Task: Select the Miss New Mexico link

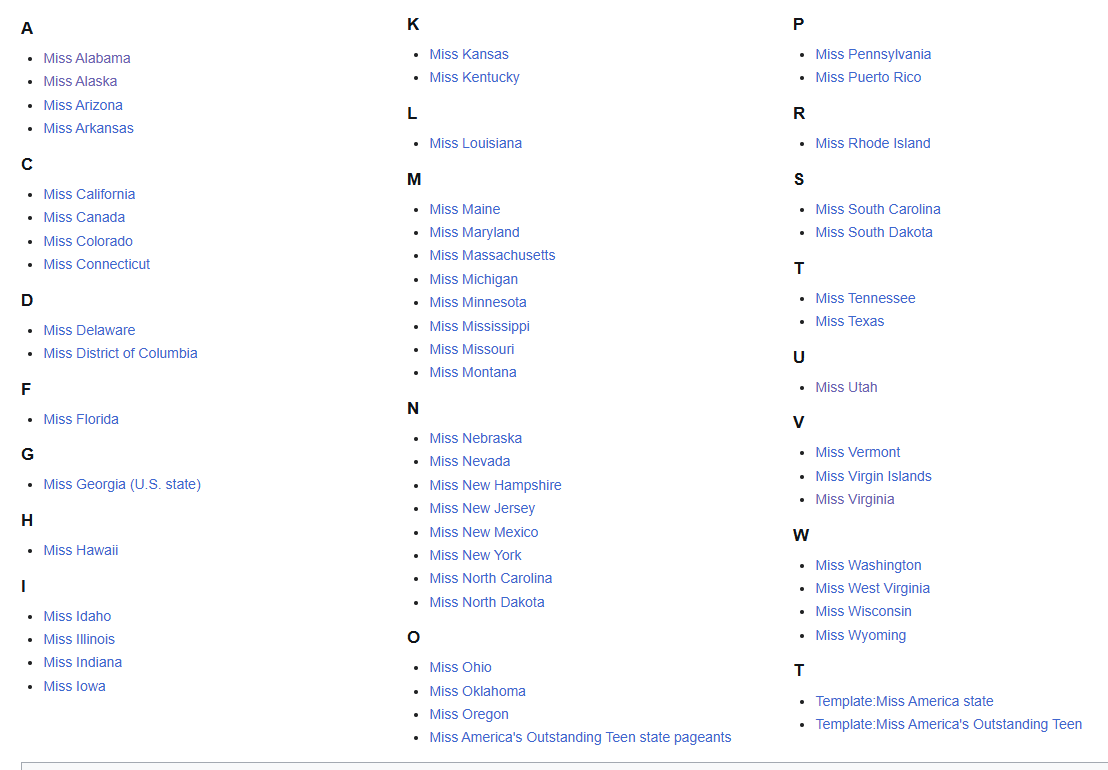Action: coord(483,532)
